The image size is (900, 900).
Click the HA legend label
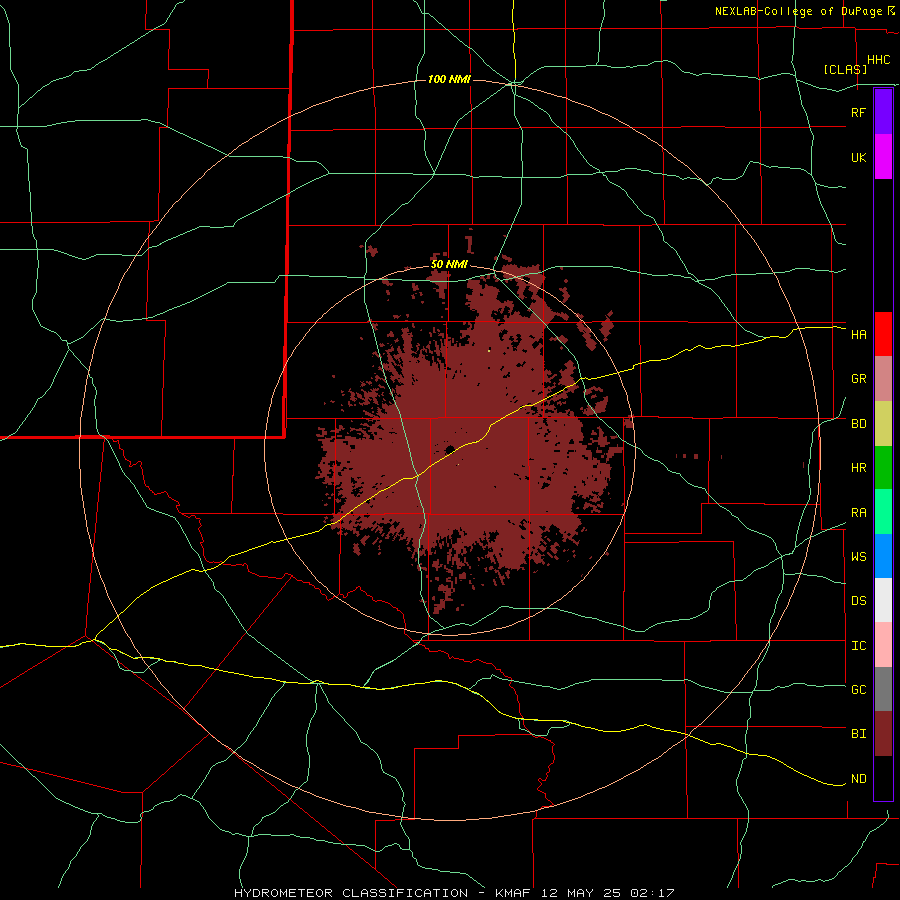point(858,334)
